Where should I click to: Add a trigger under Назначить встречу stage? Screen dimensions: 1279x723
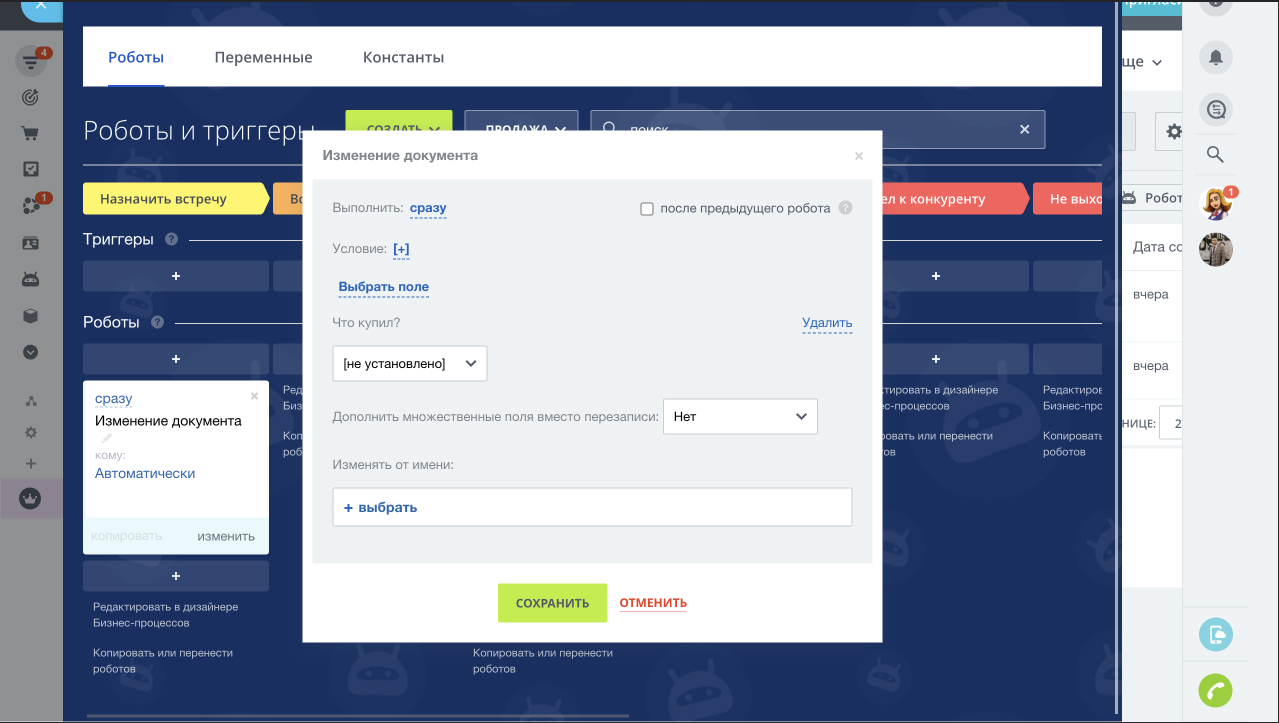click(x=176, y=276)
